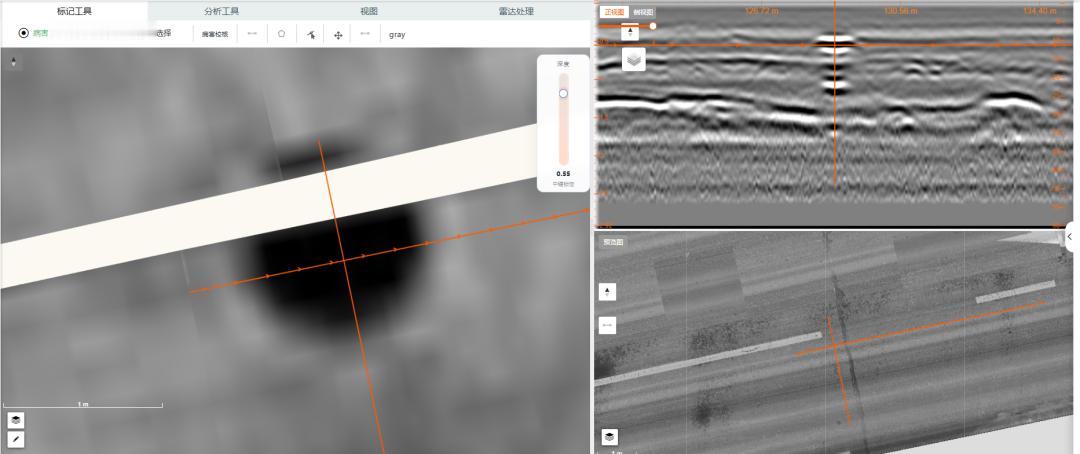Switch to the 正视图 radar view
The width and height of the screenshot is (1080, 454).
click(612, 12)
